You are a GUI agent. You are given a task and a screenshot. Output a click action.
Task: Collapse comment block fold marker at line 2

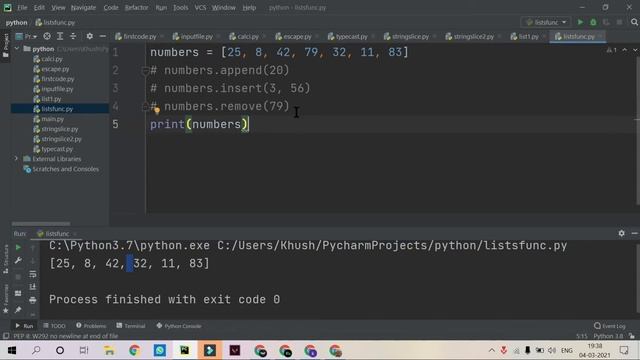[145, 71]
